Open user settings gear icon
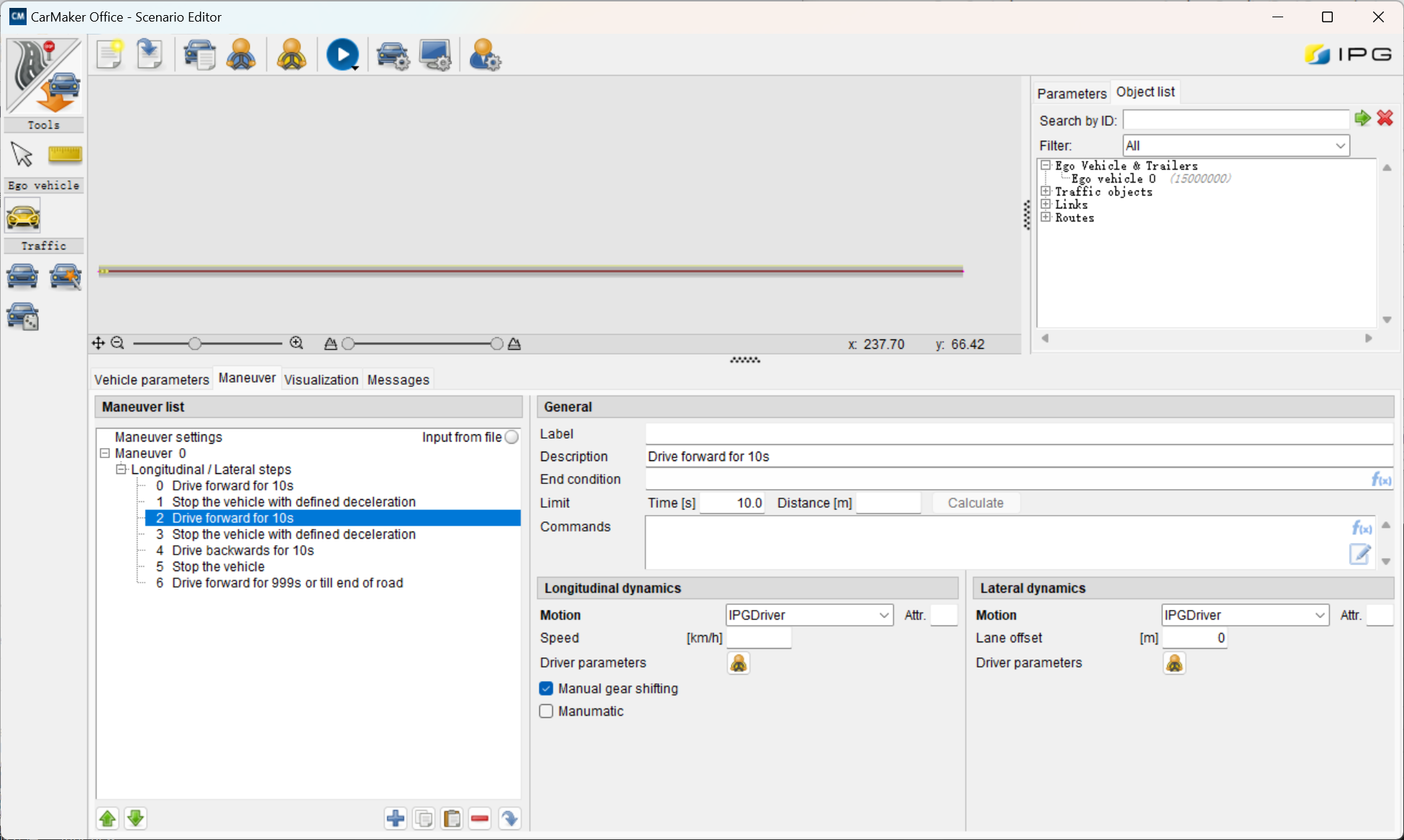This screenshot has width=1404, height=840. pyautogui.click(x=485, y=55)
